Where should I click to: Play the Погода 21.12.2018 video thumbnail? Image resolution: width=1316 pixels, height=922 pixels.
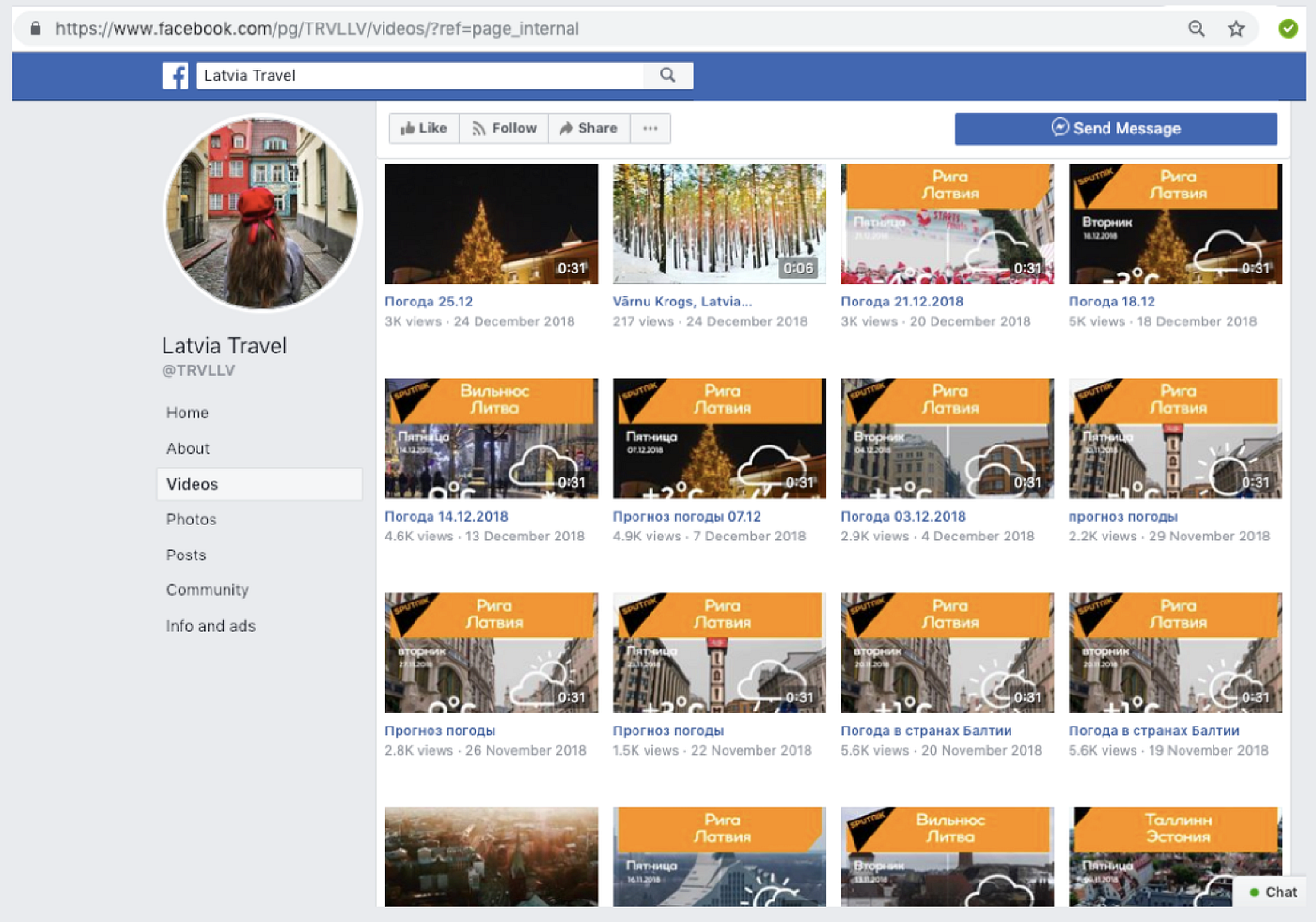pyautogui.click(x=948, y=224)
